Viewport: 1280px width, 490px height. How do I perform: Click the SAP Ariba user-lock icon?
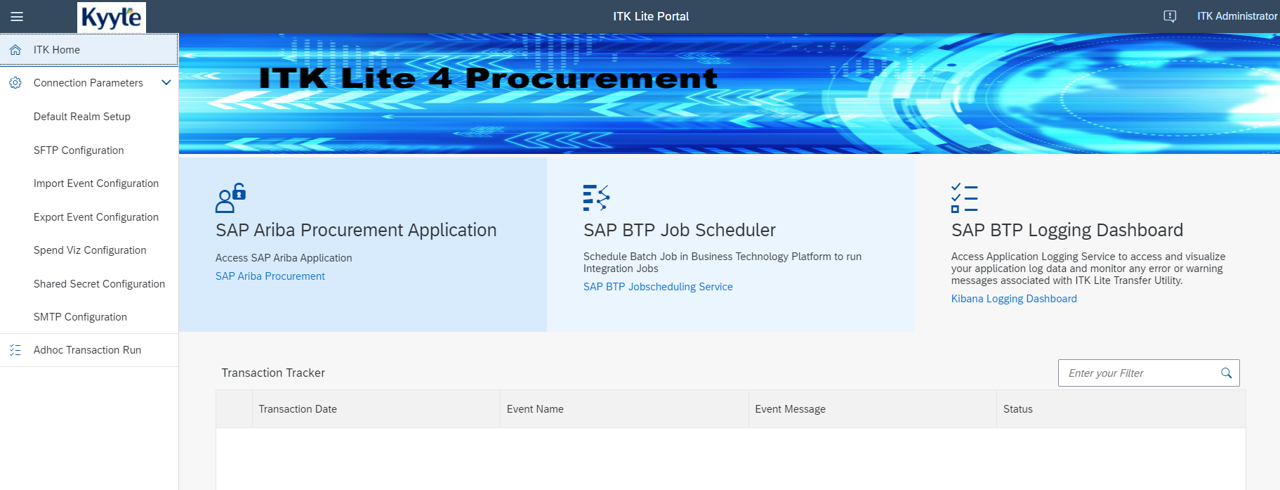(x=230, y=198)
